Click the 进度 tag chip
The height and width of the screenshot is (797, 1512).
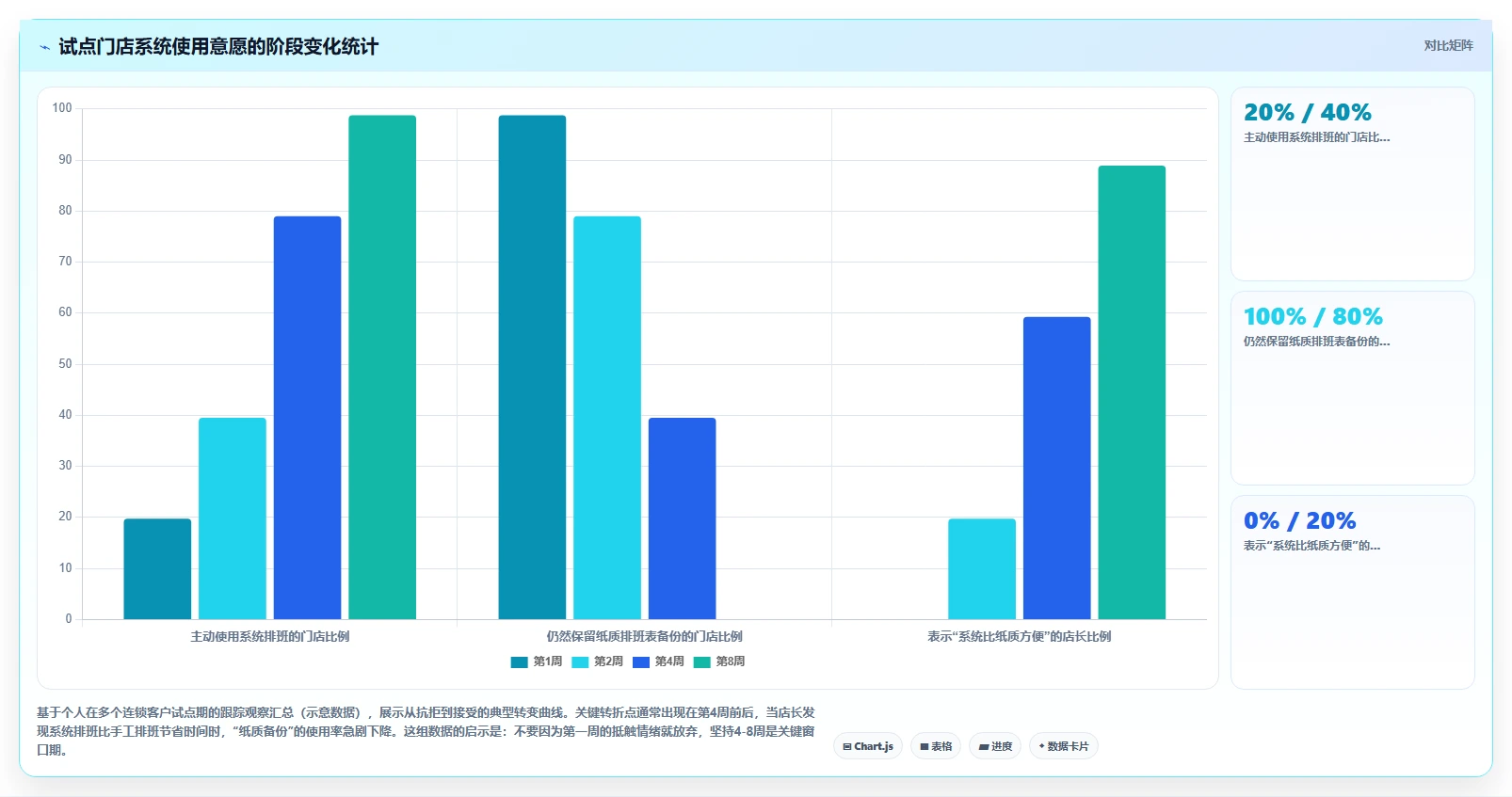pos(995,746)
